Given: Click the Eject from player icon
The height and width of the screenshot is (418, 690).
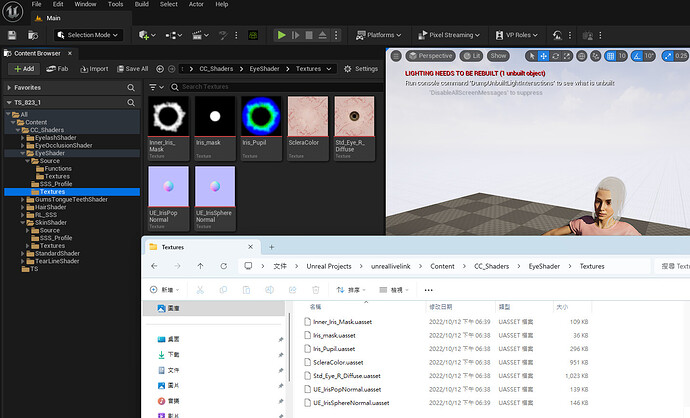Looking at the screenshot, I should pos(323,35).
